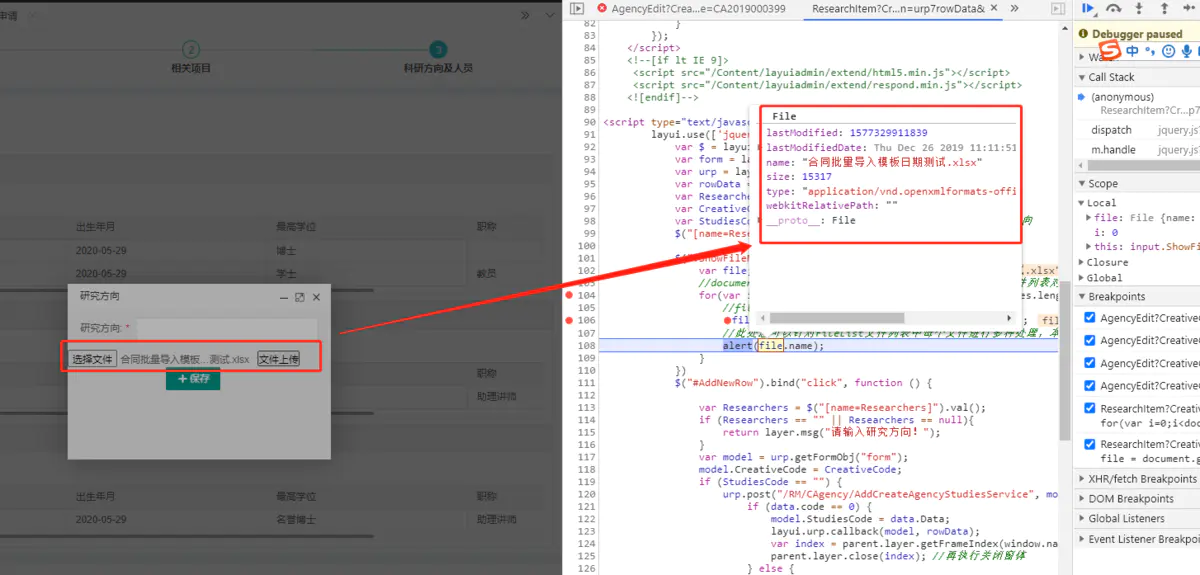Switch to the AgencyEdit?Crea... source tab
Viewport: 1200px width, 575px height.
click(698, 8)
